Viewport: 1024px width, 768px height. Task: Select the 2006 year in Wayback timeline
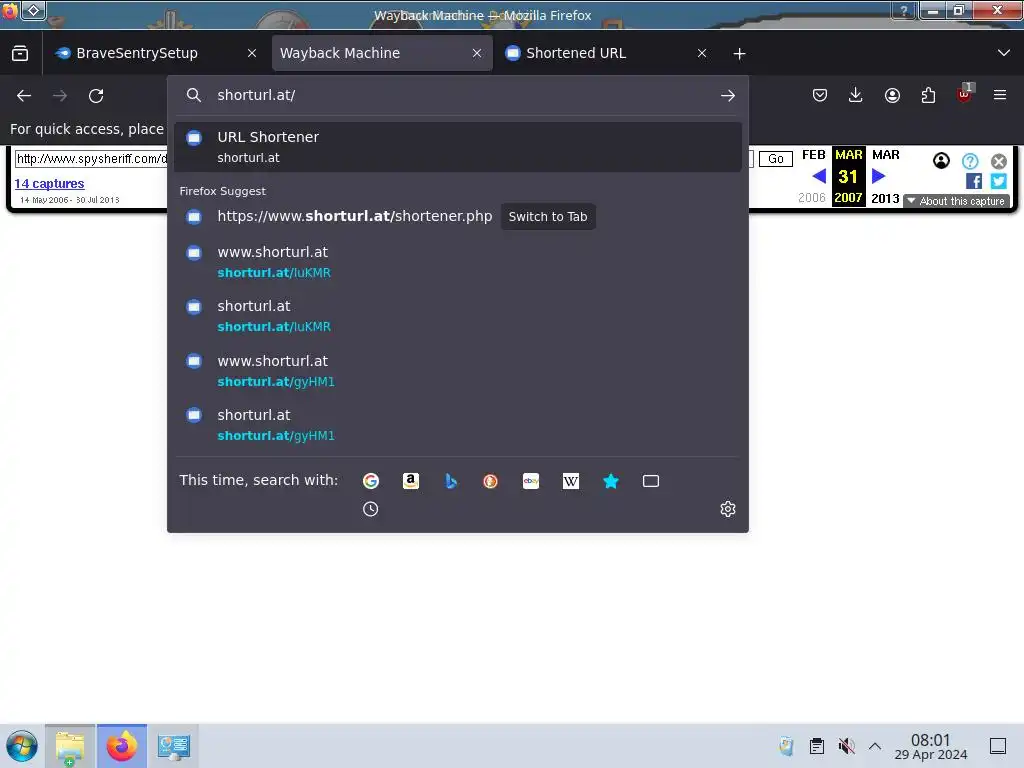(812, 198)
